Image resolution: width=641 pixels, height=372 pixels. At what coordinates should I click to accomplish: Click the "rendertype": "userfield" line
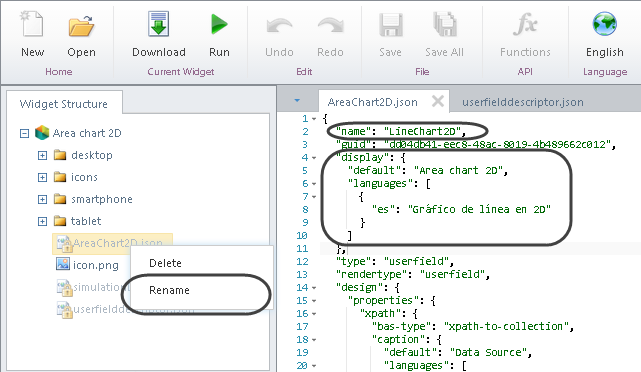coord(412,274)
